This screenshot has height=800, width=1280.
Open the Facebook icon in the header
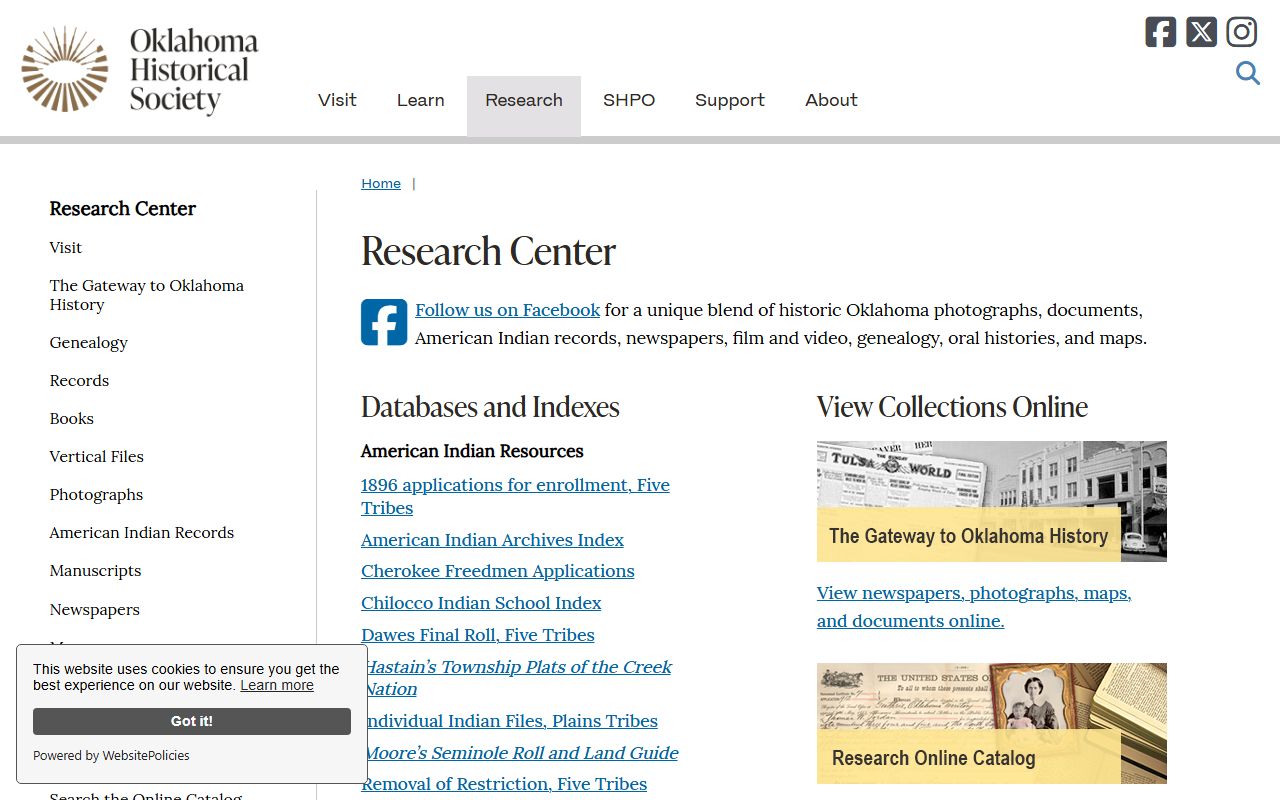(x=1161, y=32)
